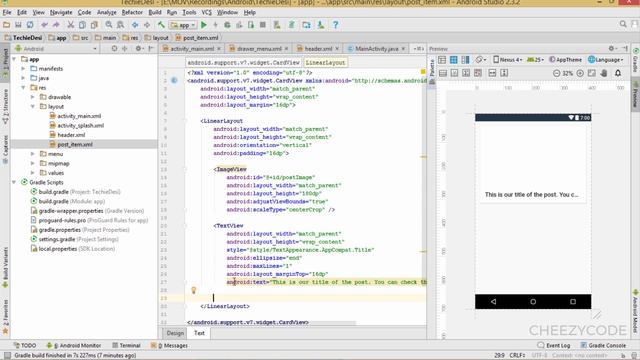640x360 pixels.
Task: Click Scroll from Source target icon
Action: pyautogui.click(x=114, y=49)
